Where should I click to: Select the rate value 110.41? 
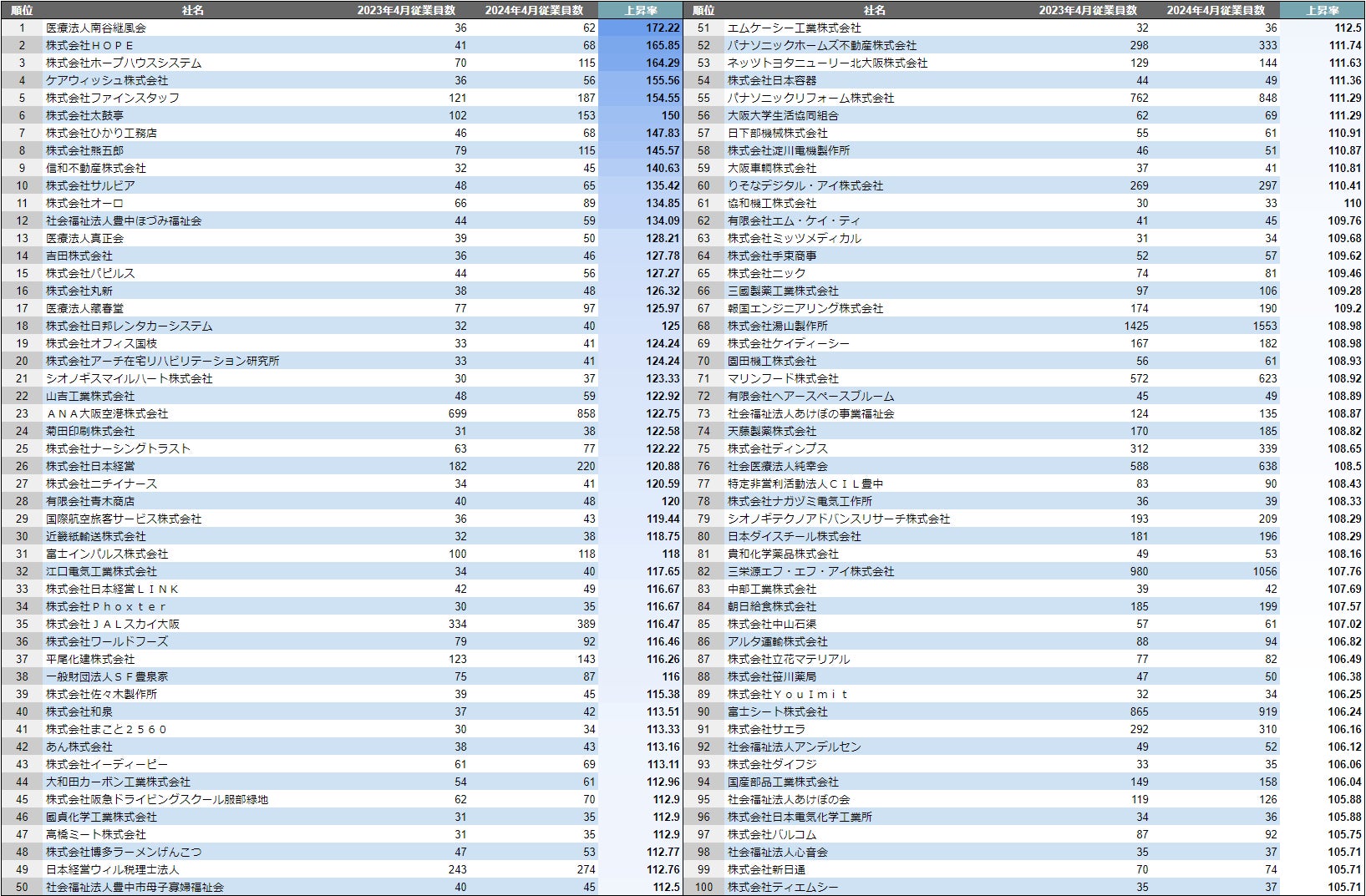click(1345, 185)
